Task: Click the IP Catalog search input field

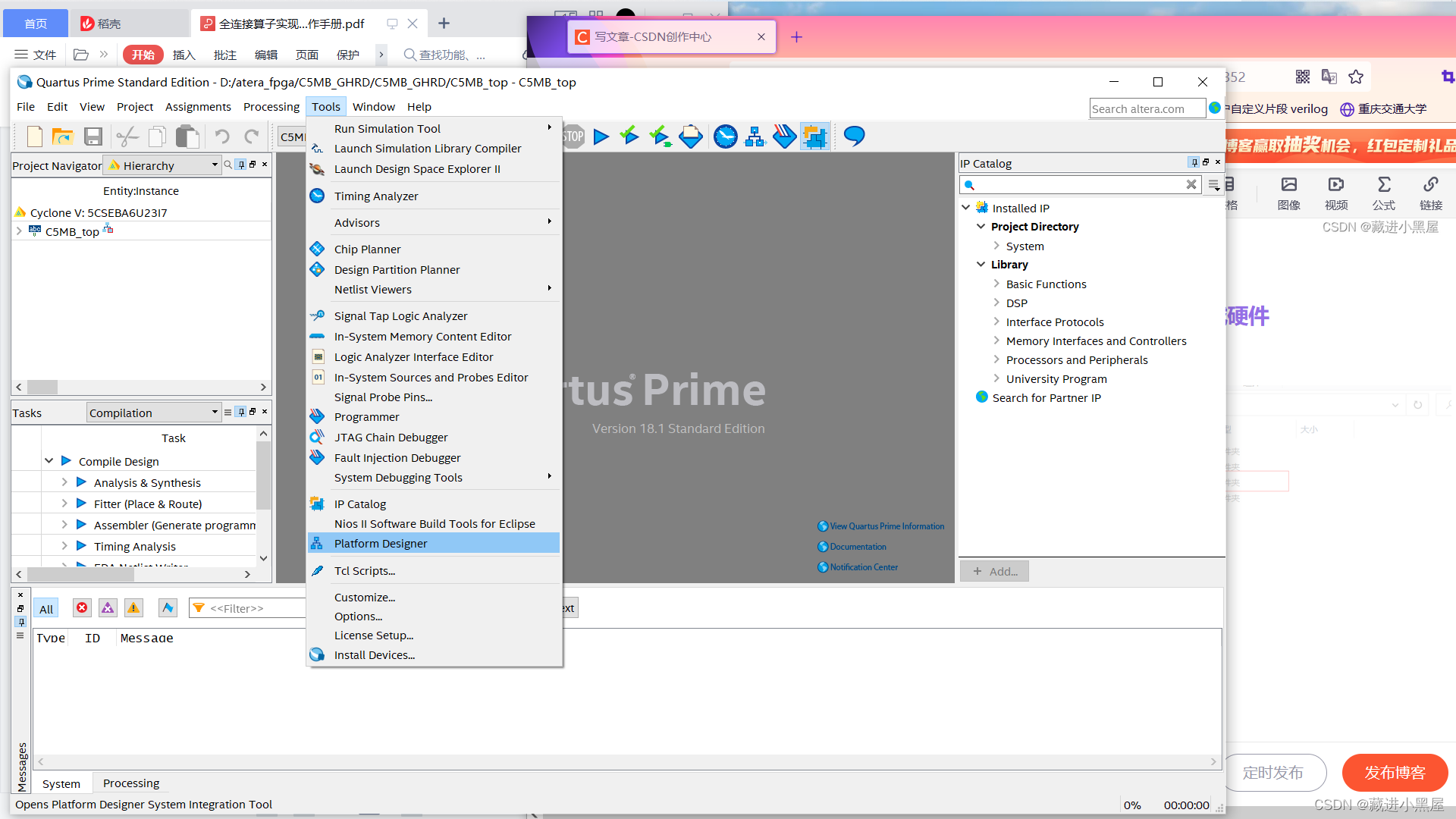Action: pyautogui.click(x=1081, y=184)
